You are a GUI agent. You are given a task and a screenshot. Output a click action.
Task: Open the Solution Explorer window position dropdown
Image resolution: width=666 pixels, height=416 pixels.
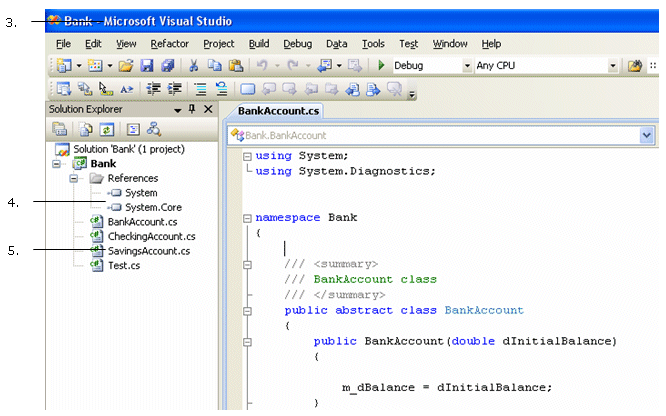(x=178, y=110)
